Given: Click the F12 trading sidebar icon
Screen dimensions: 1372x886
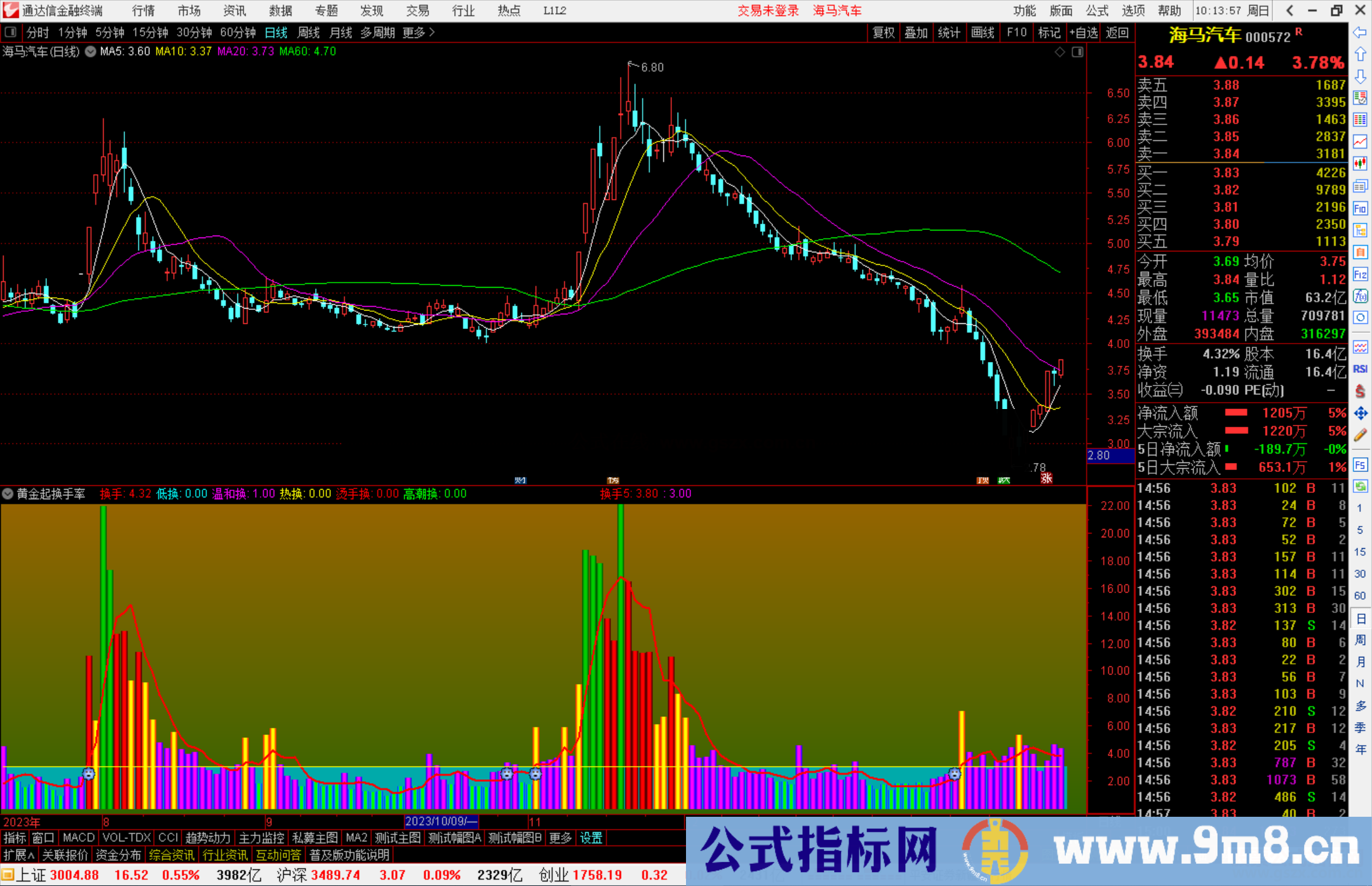Looking at the screenshot, I should click(1360, 274).
